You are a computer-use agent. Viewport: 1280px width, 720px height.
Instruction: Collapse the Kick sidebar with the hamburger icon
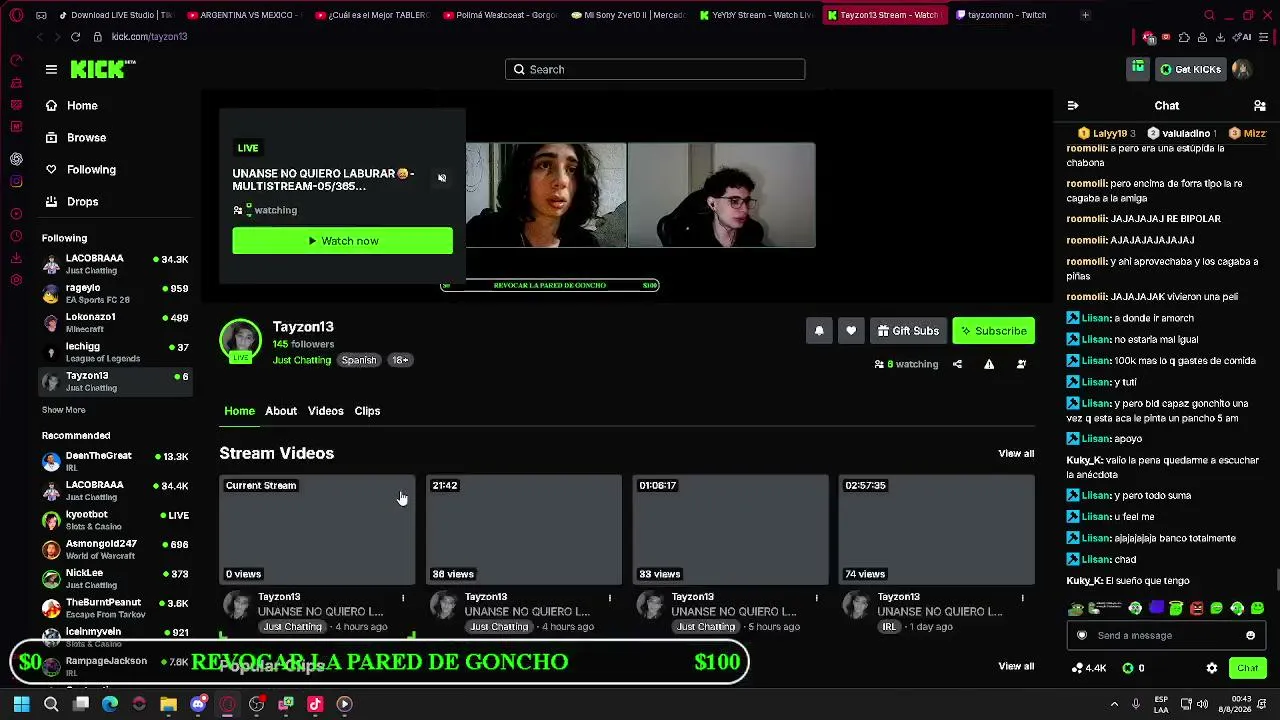click(51, 69)
